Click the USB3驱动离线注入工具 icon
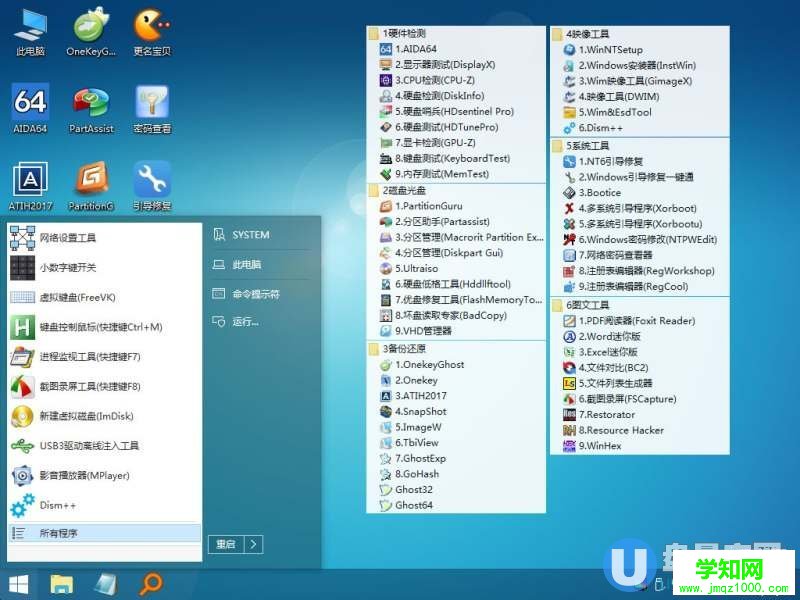 click(x=22, y=446)
